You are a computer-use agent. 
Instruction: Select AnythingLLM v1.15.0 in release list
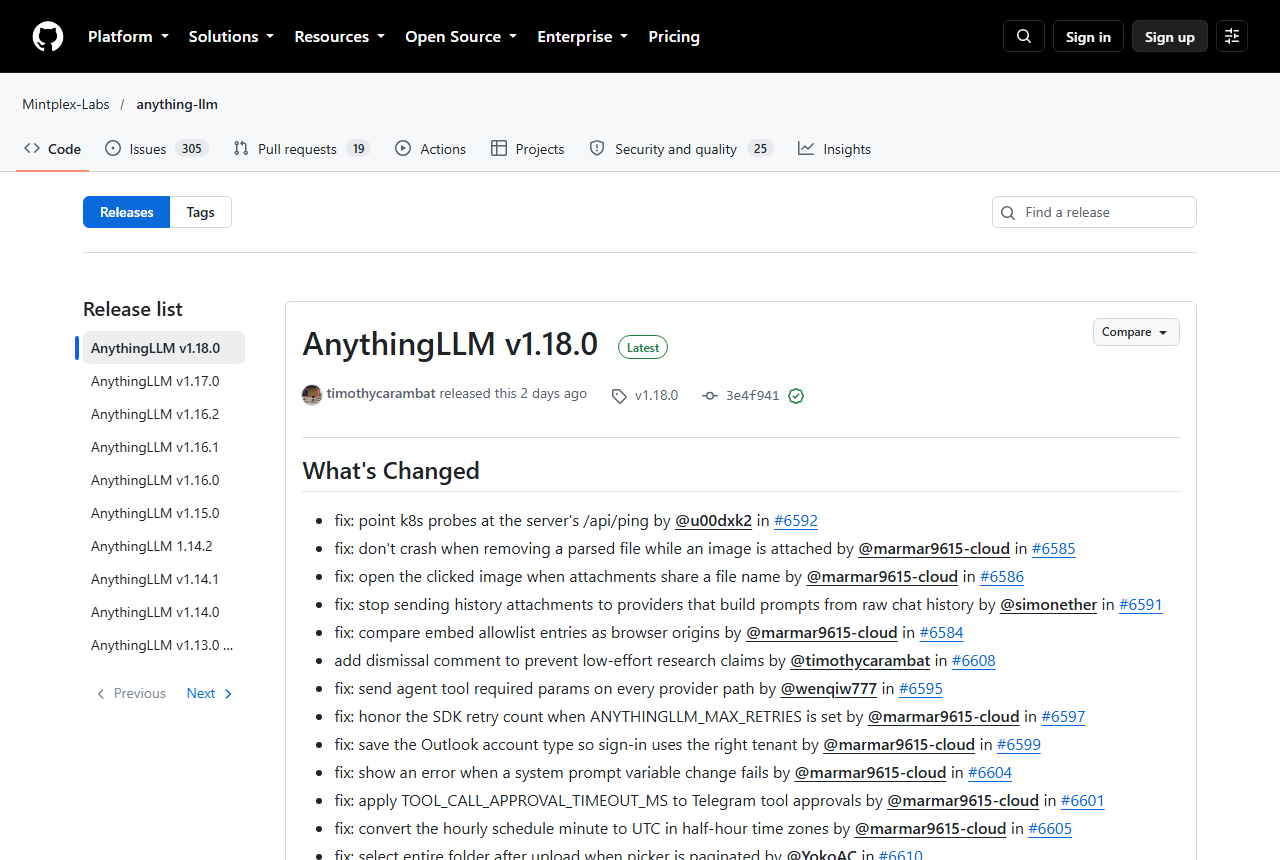click(164, 513)
